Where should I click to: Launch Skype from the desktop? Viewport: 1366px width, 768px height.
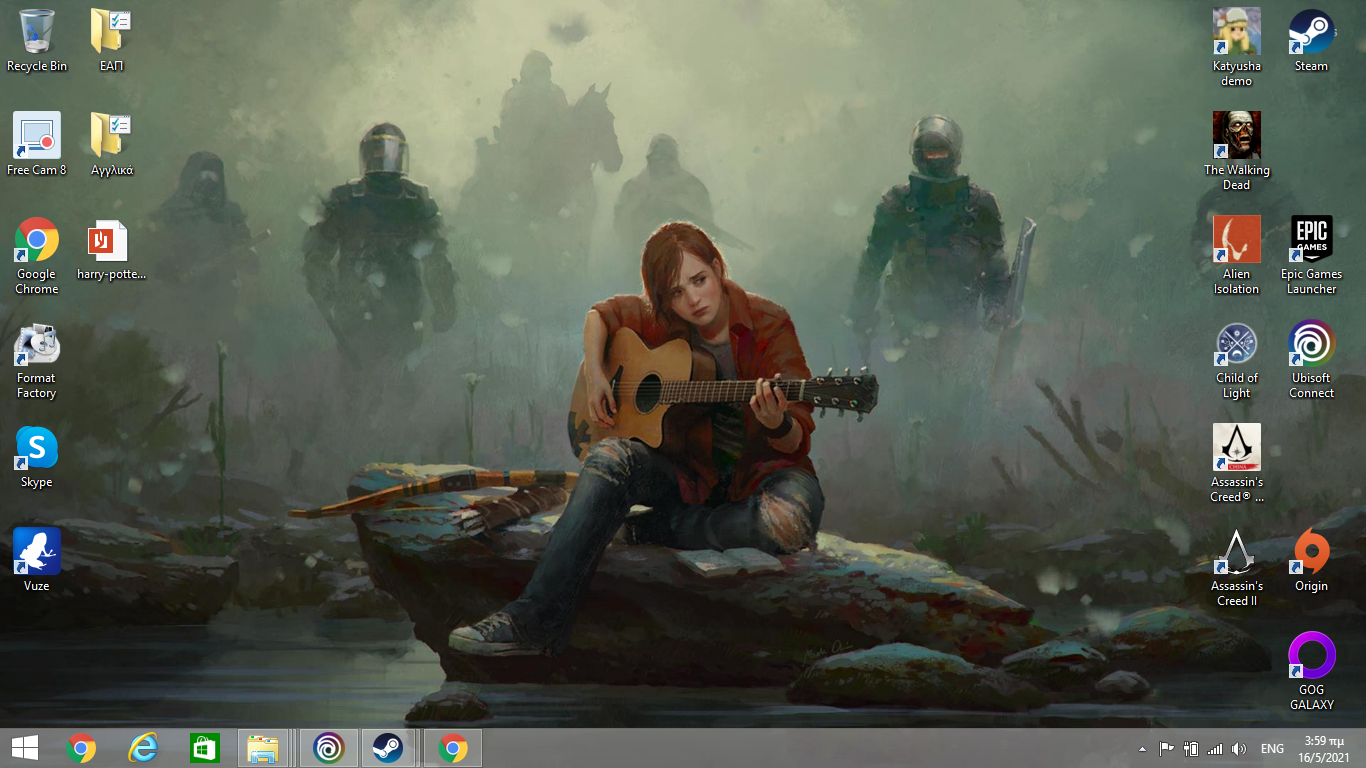(x=37, y=457)
